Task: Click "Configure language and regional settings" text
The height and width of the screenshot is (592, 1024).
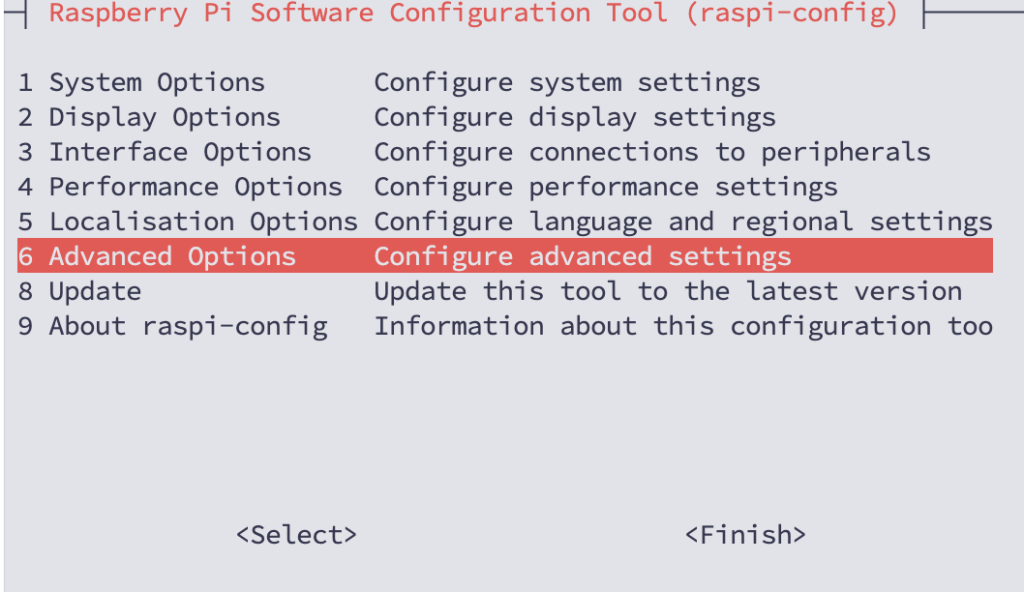Action: click(x=683, y=222)
